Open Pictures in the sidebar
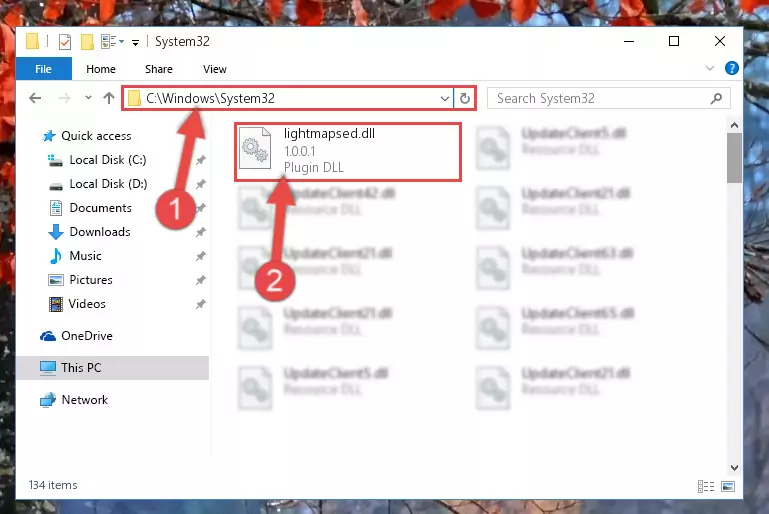The width and height of the screenshot is (769, 514). [x=91, y=280]
